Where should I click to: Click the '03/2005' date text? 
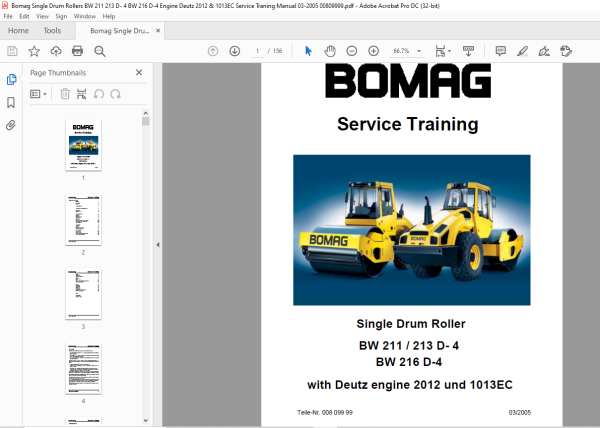(x=520, y=412)
